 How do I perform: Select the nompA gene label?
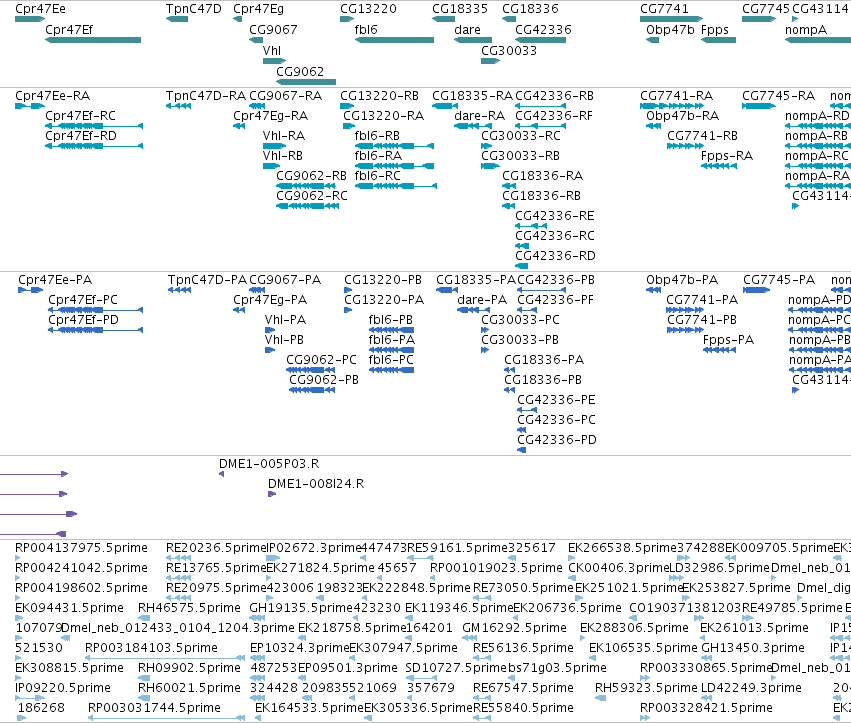point(806,30)
